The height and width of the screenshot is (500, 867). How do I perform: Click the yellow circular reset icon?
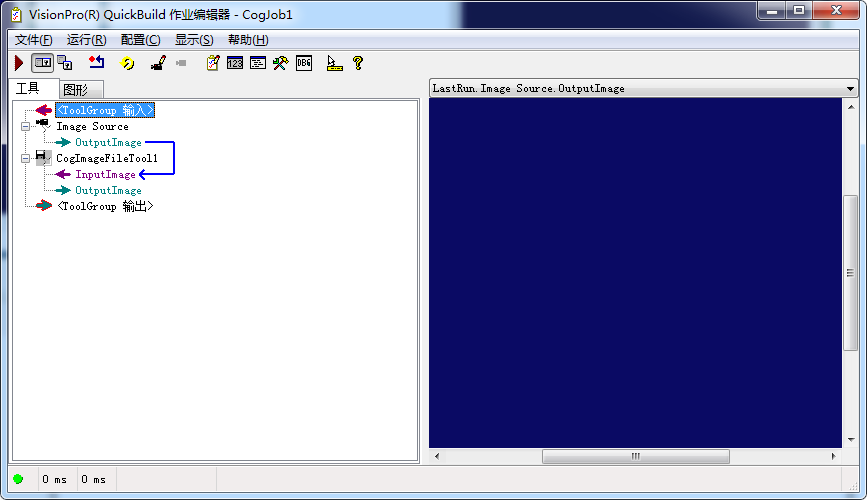click(127, 63)
